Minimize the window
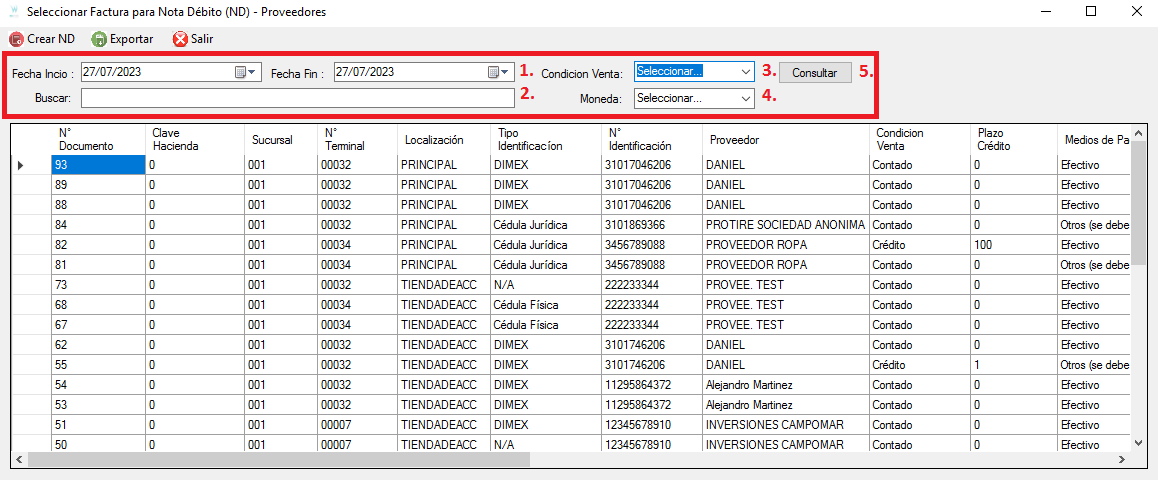1158x480 pixels. [x=1045, y=12]
